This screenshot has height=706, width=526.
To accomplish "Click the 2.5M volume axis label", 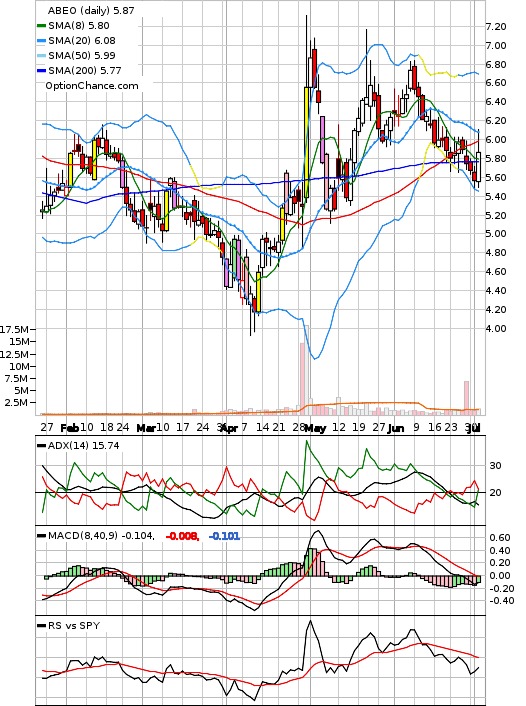I will tap(17, 402).
